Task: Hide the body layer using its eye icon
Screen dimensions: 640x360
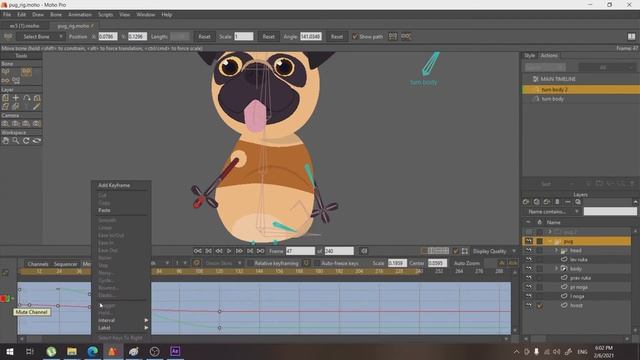Action: (x=529, y=269)
